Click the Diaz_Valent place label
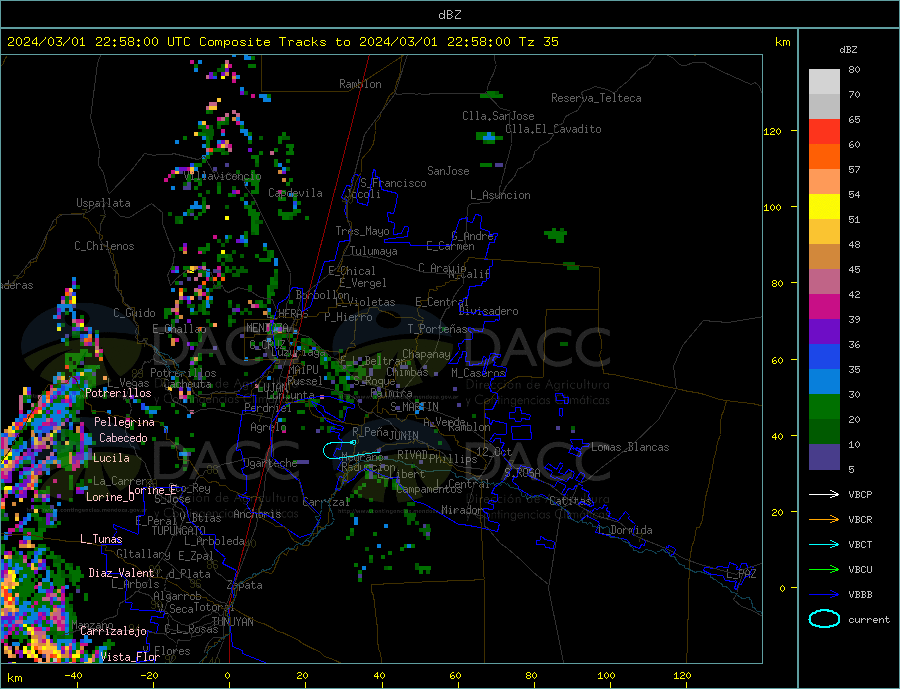 (121, 573)
